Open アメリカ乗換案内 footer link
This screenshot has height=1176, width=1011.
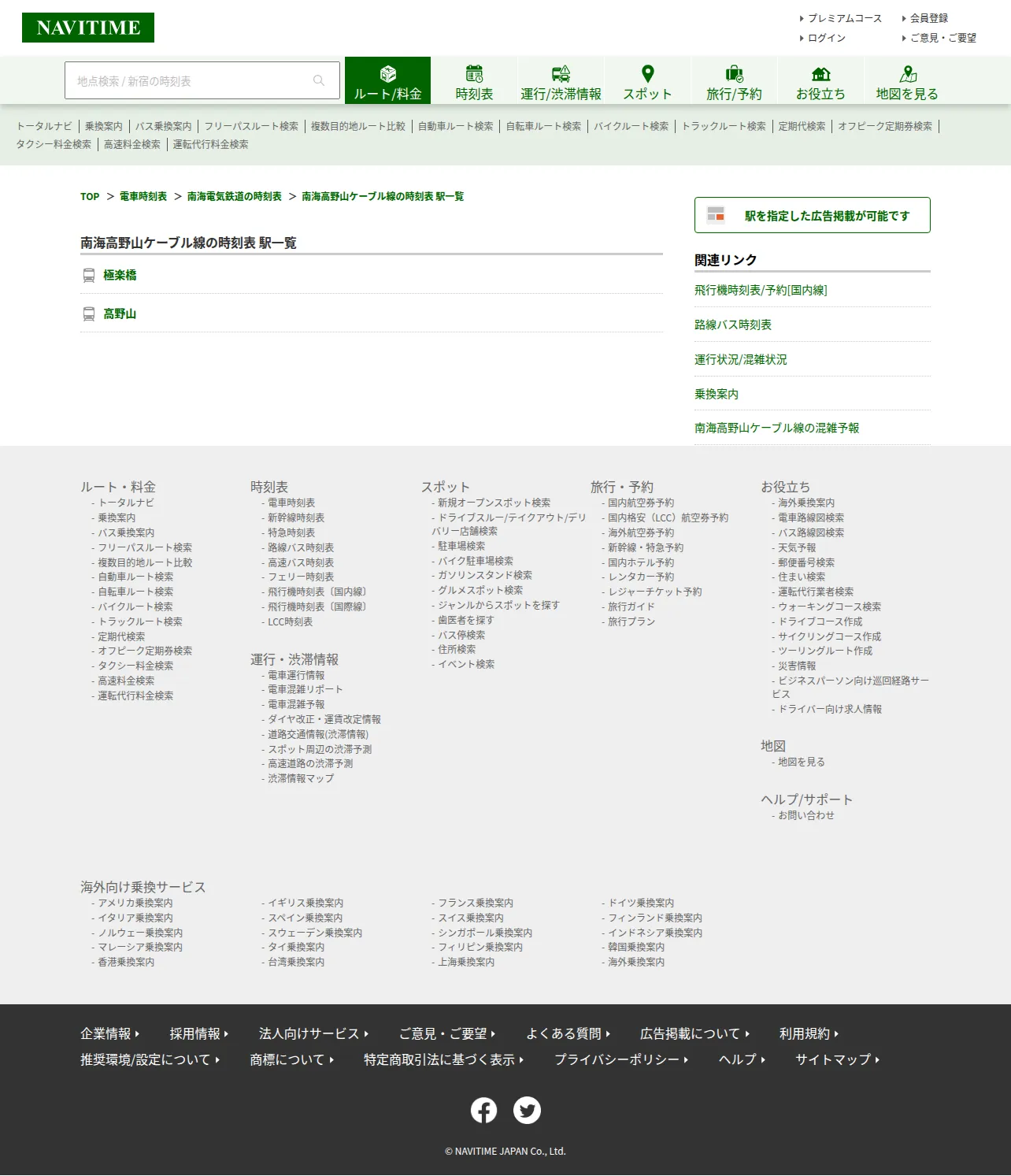tap(135, 903)
